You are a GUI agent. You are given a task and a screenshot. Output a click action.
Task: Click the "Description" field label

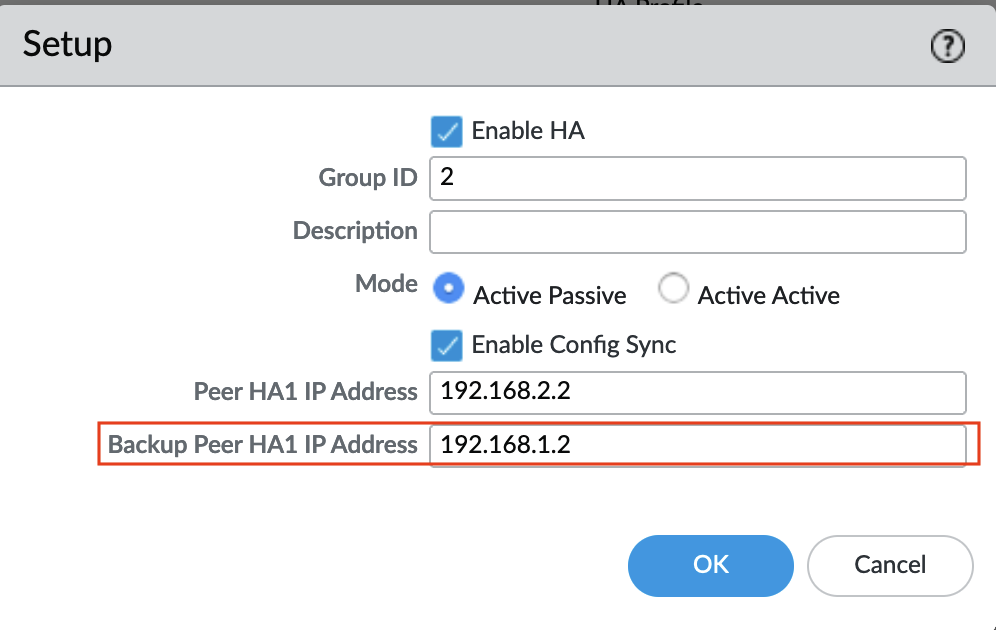[x=355, y=231]
